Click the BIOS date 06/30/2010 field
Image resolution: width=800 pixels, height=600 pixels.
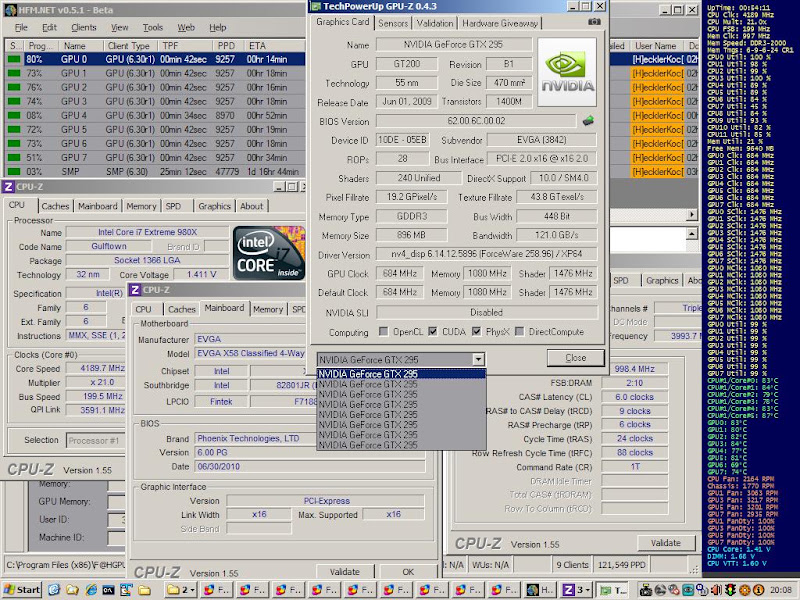click(x=310, y=466)
